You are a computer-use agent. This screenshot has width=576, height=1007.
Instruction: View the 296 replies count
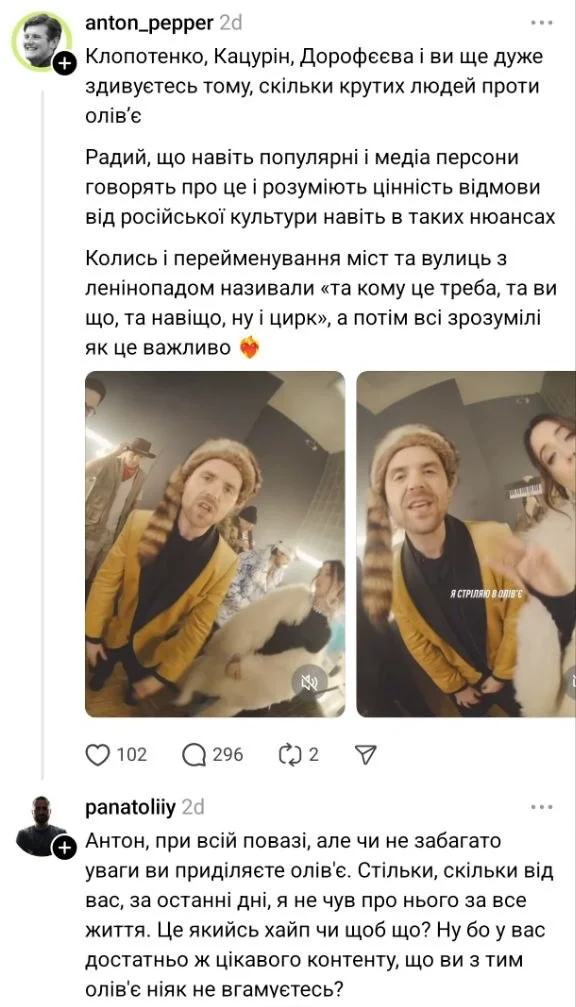click(227, 755)
